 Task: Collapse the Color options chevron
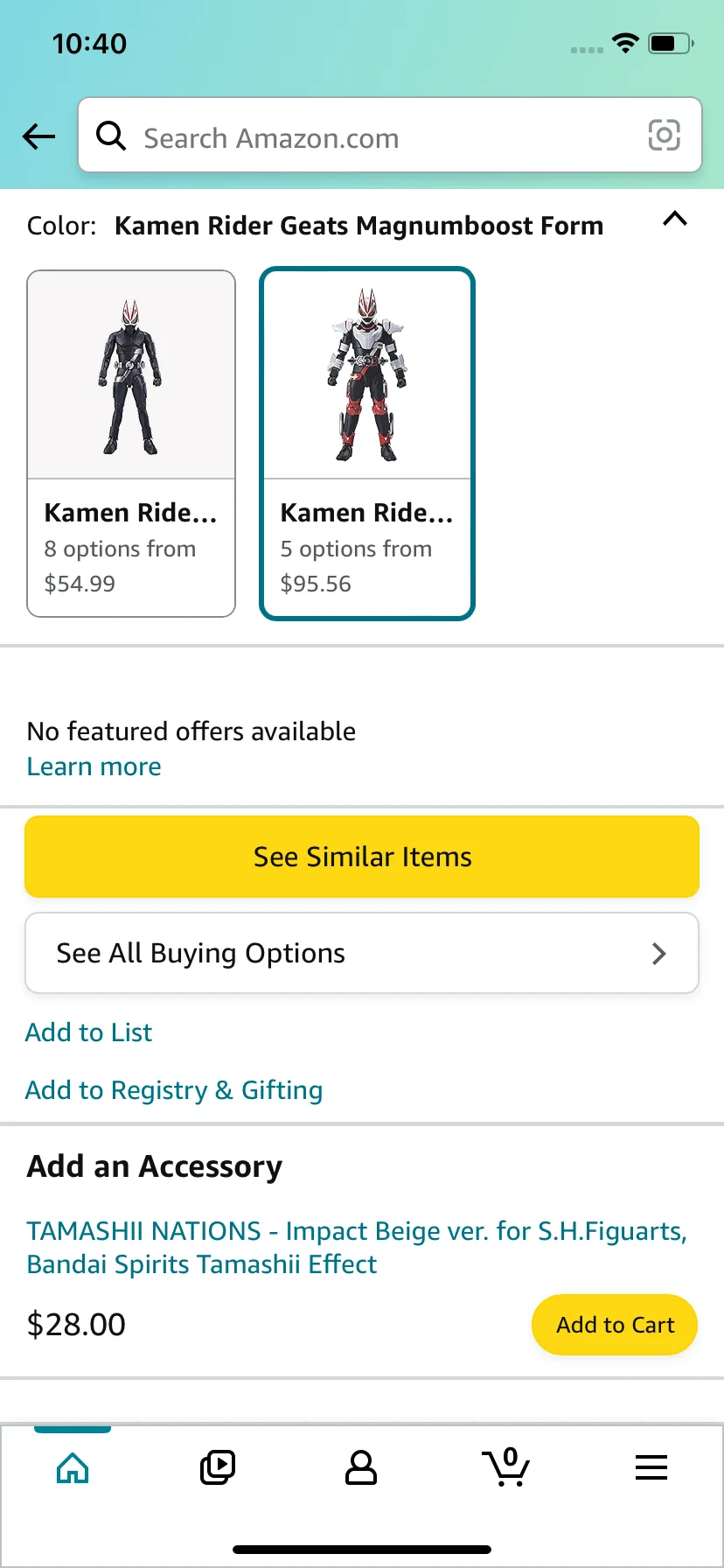(x=675, y=220)
